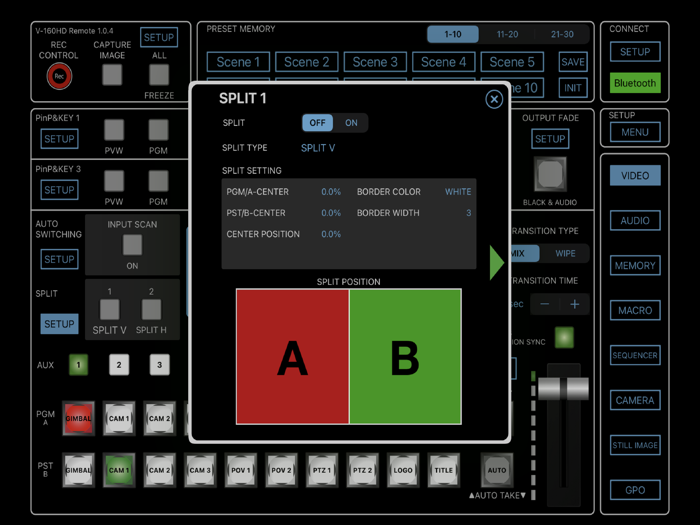The width and height of the screenshot is (700, 525).
Task: Toggle PinP&KEY 3 PVW button
Action: point(114,181)
